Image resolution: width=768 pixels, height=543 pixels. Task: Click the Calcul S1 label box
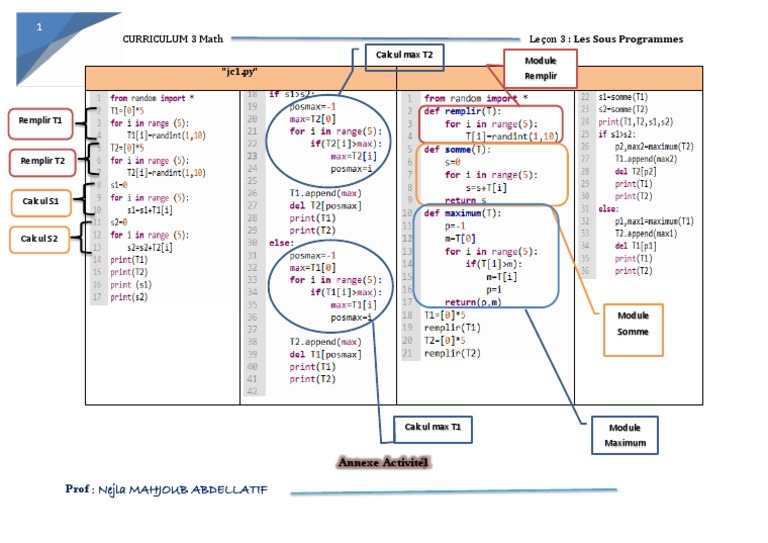[41, 201]
